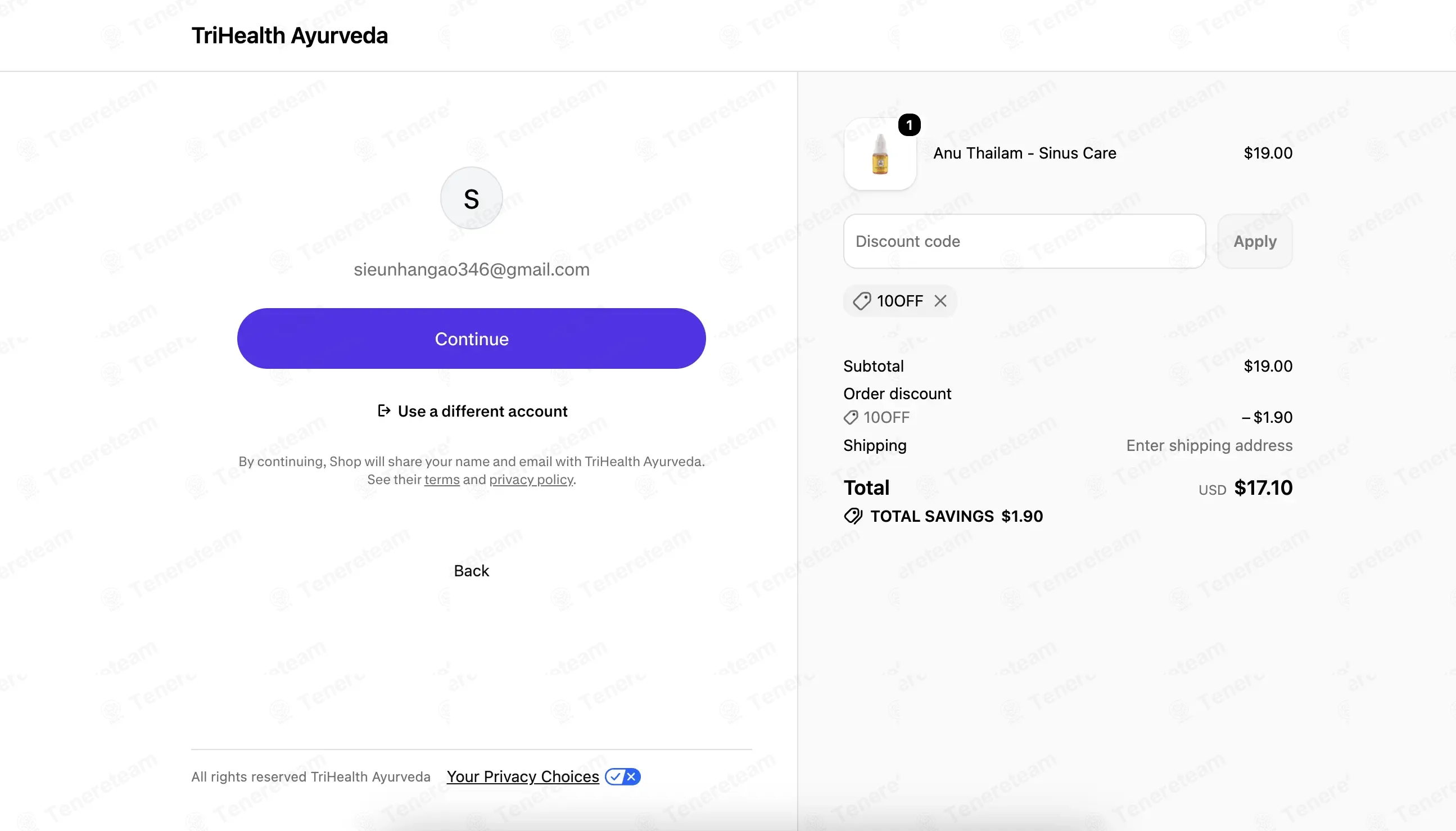1456x831 pixels.
Task: Open the Anu Thailam product thumbnail
Action: [880, 153]
